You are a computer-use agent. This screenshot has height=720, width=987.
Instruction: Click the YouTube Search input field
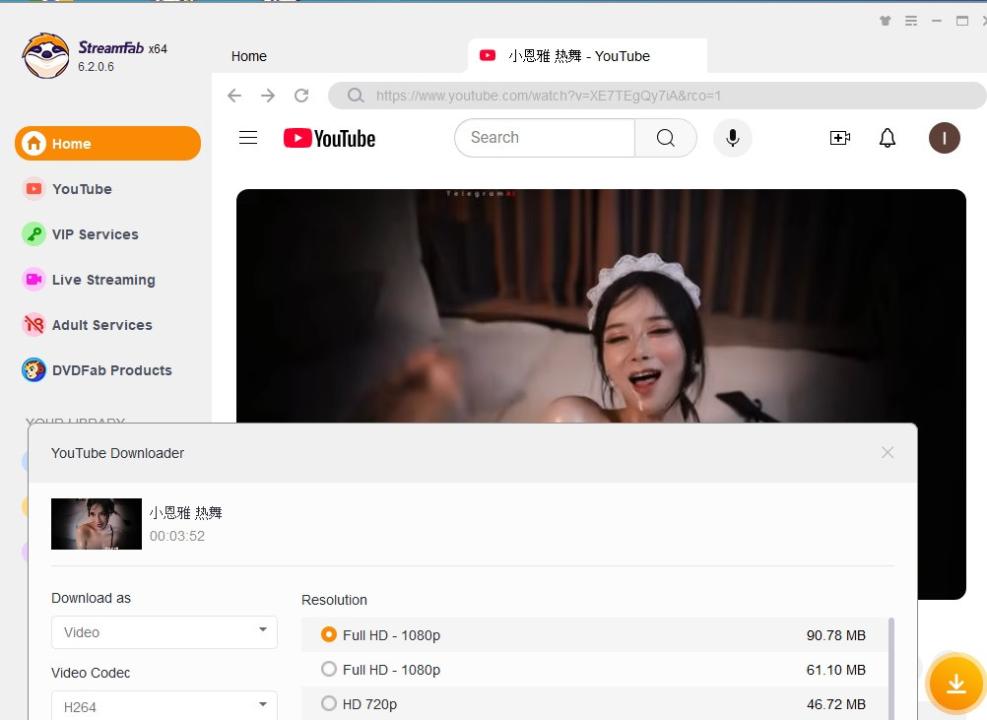point(545,138)
